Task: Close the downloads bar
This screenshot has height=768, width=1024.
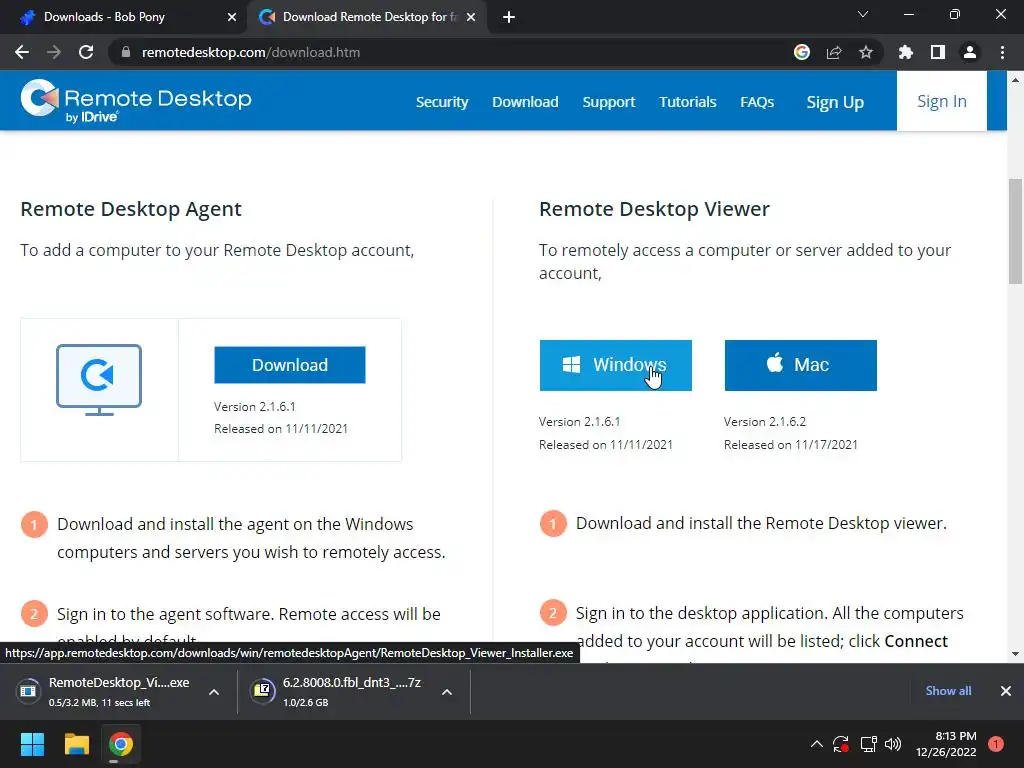Action: point(1006,691)
